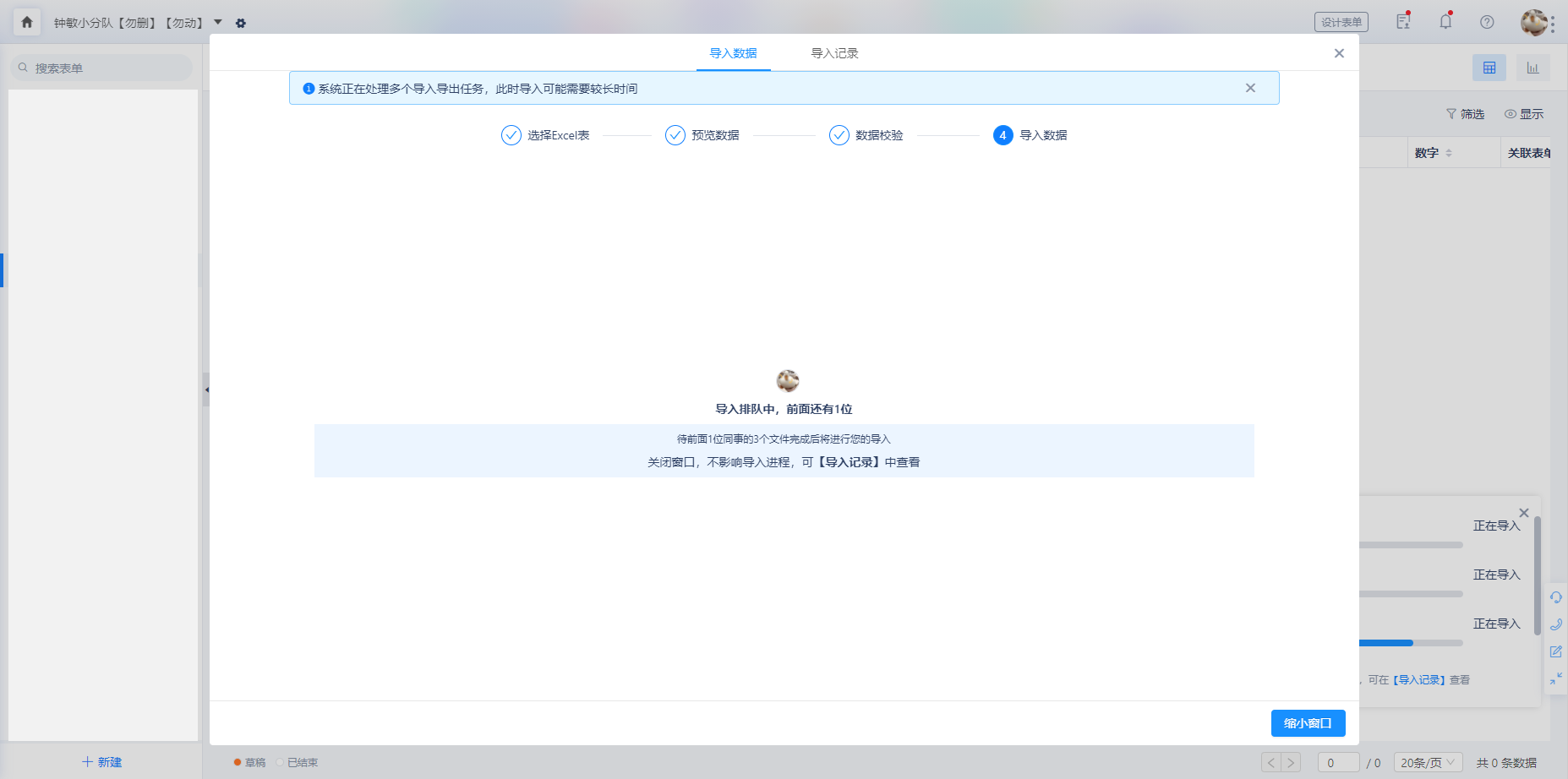1568x779 pixels.
Task: Click the page number input field
Action: coord(1338,763)
